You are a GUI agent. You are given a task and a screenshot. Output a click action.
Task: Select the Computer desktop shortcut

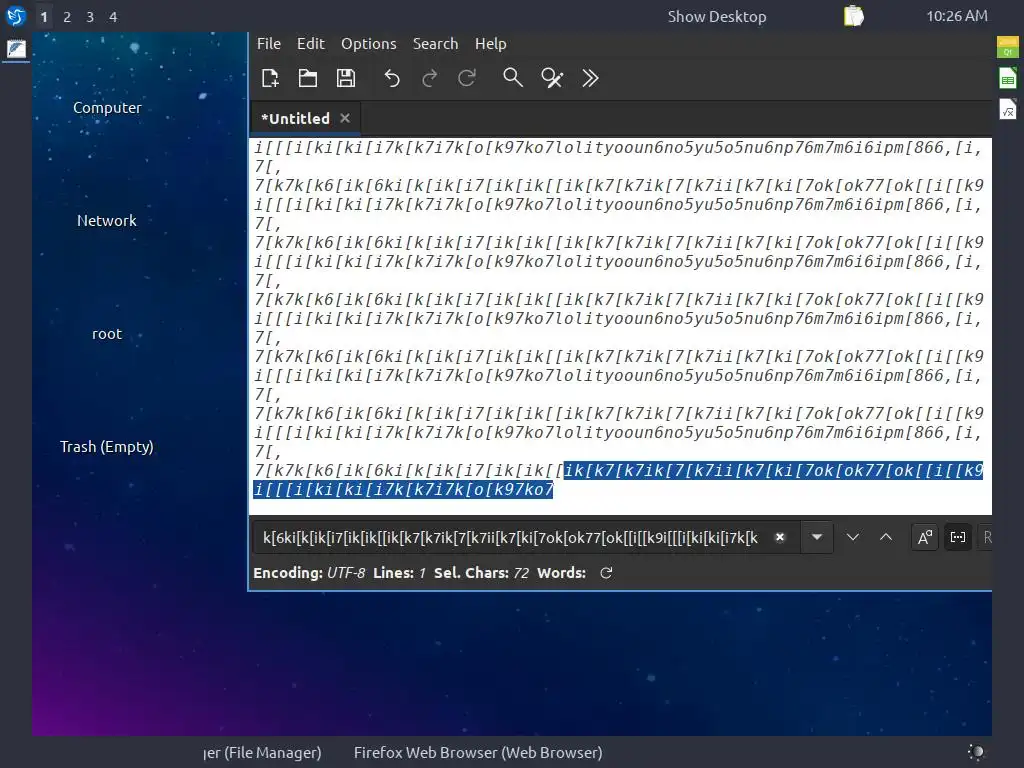[107, 108]
